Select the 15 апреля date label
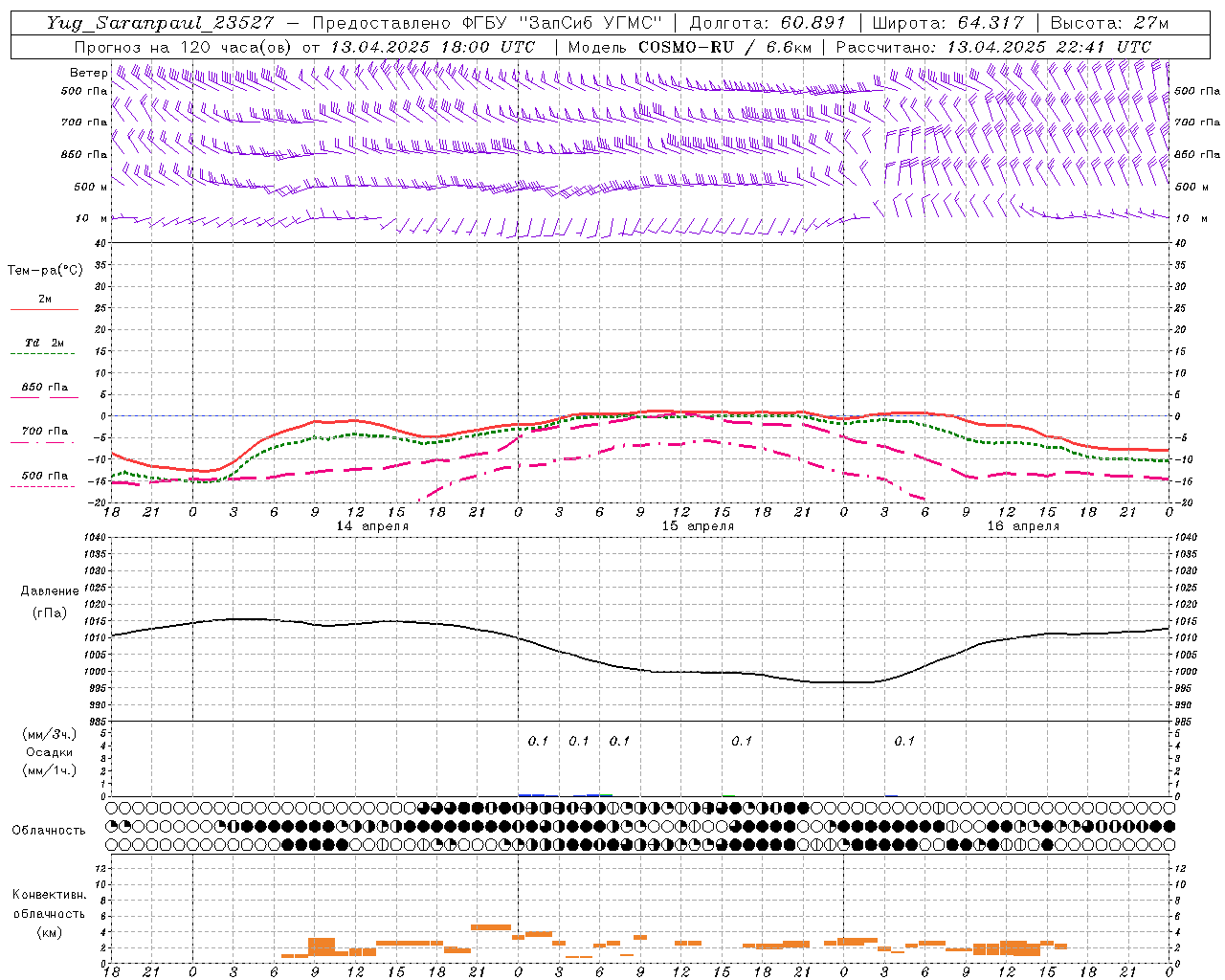 pyautogui.click(x=698, y=526)
